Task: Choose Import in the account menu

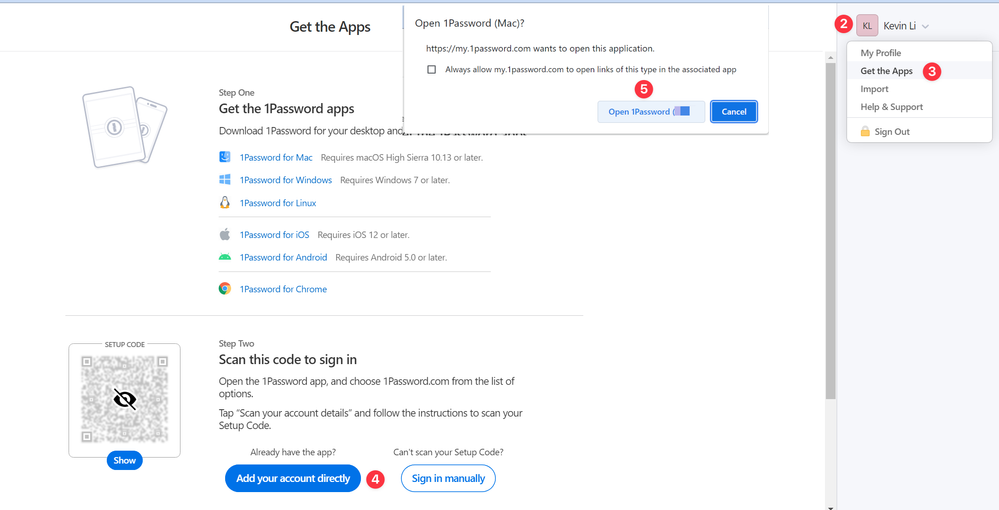Action: [x=874, y=89]
